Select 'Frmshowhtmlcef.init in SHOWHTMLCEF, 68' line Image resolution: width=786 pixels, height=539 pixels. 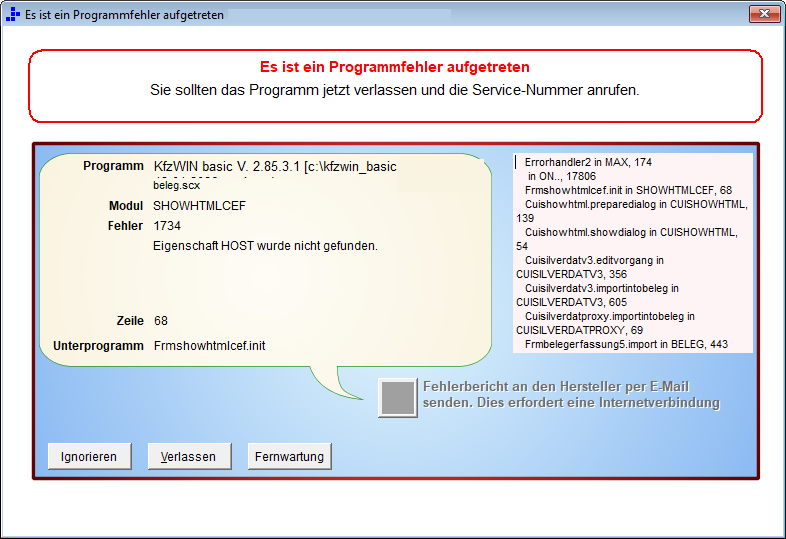click(x=628, y=190)
